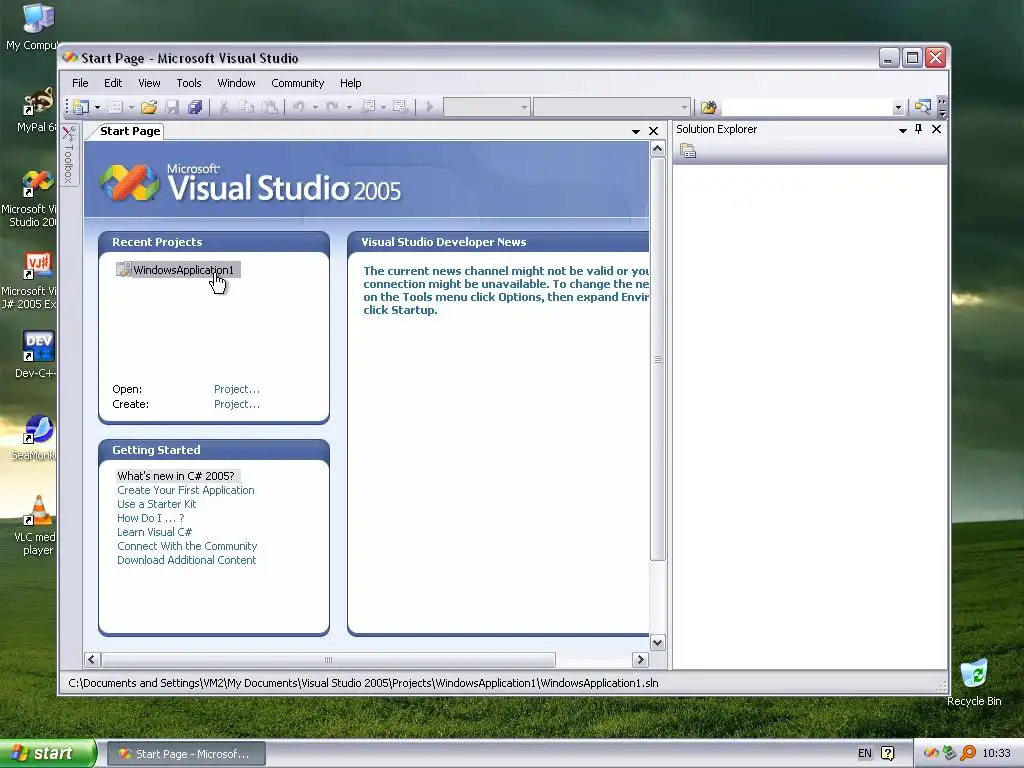
Task: Open the How Do I … ? link
Action: click(151, 518)
